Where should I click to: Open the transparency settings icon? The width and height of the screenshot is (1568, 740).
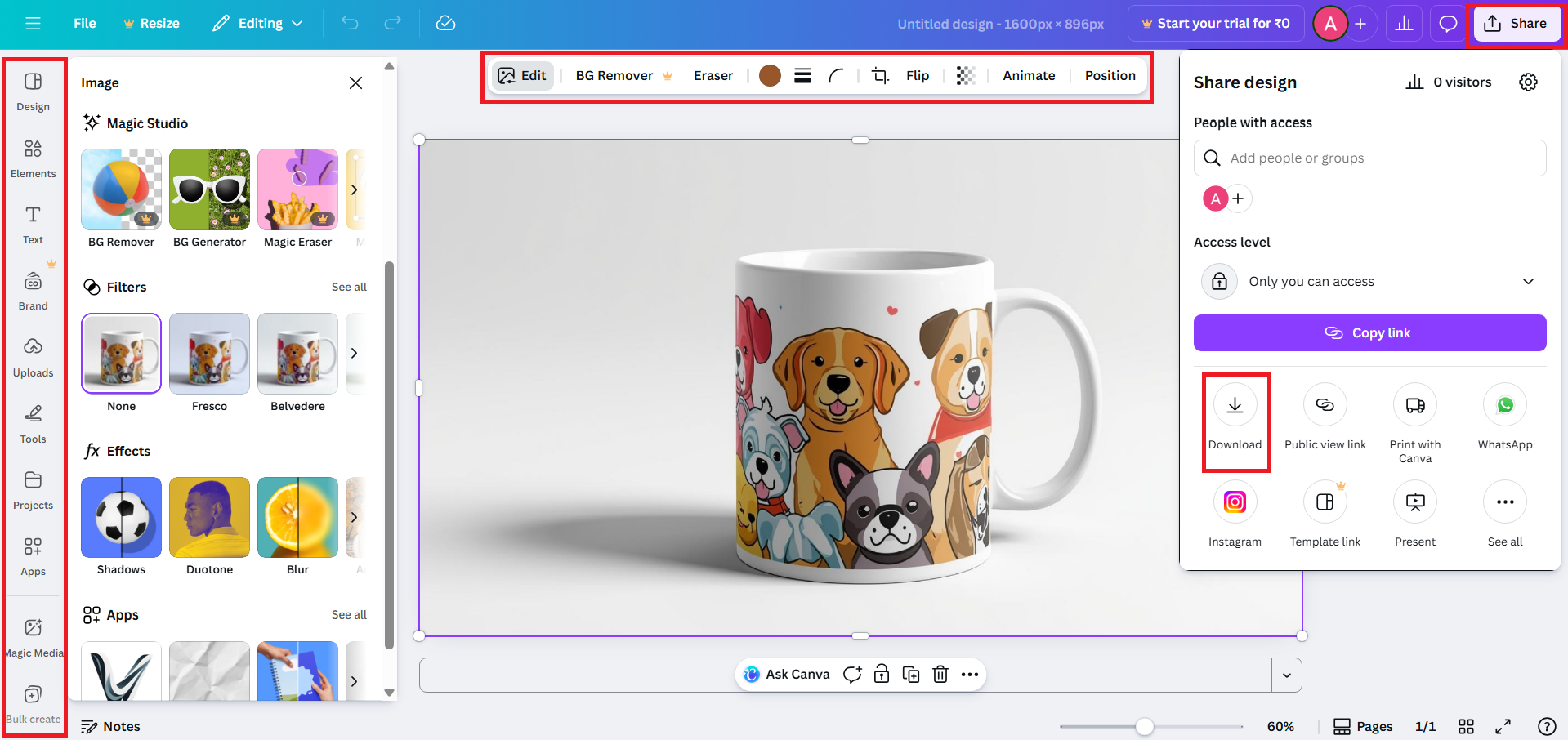click(x=965, y=75)
